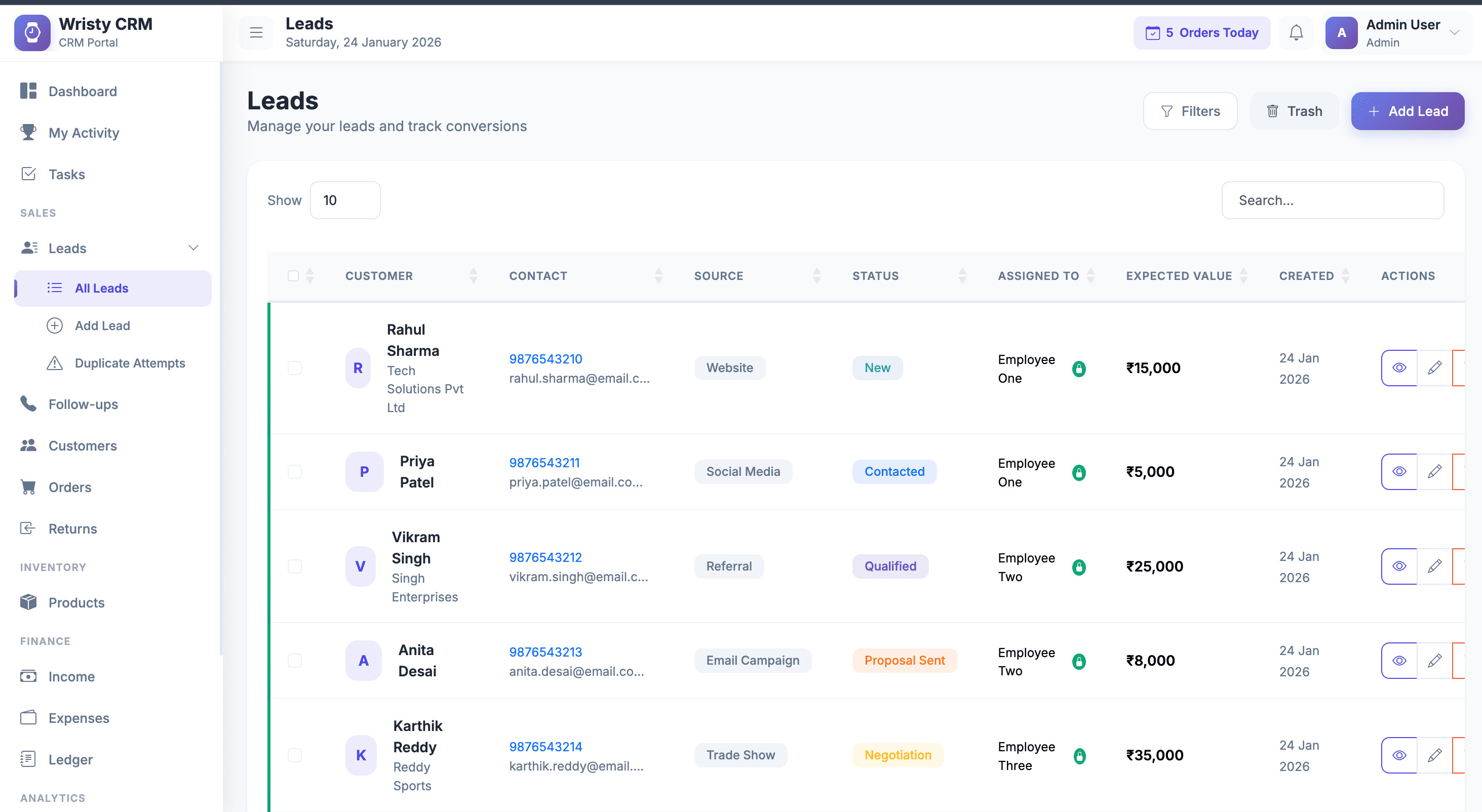
Task: Tick the Karthik Reddy row checkbox
Action: pyautogui.click(x=295, y=755)
